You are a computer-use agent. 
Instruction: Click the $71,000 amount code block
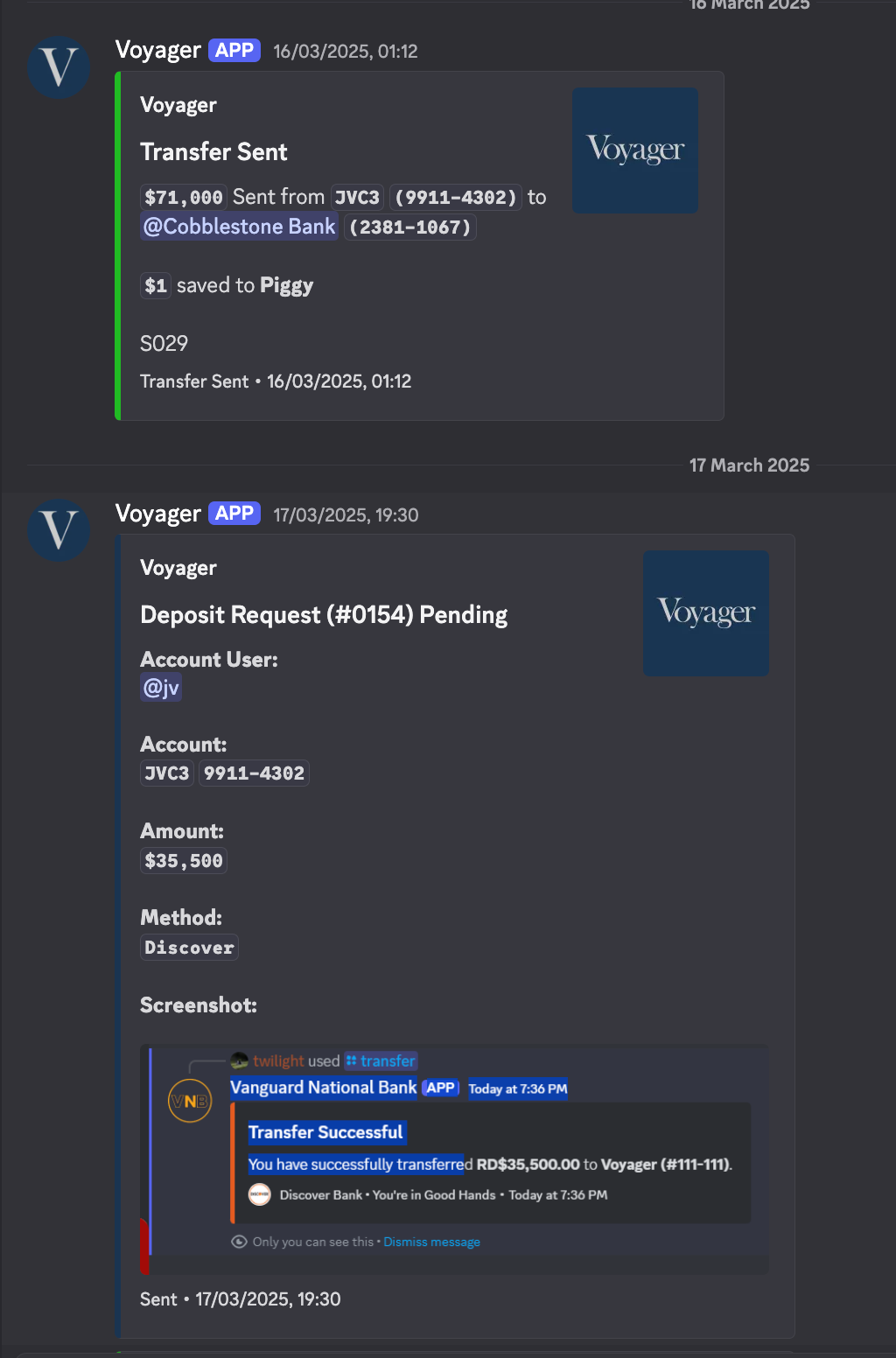click(184, 197)
